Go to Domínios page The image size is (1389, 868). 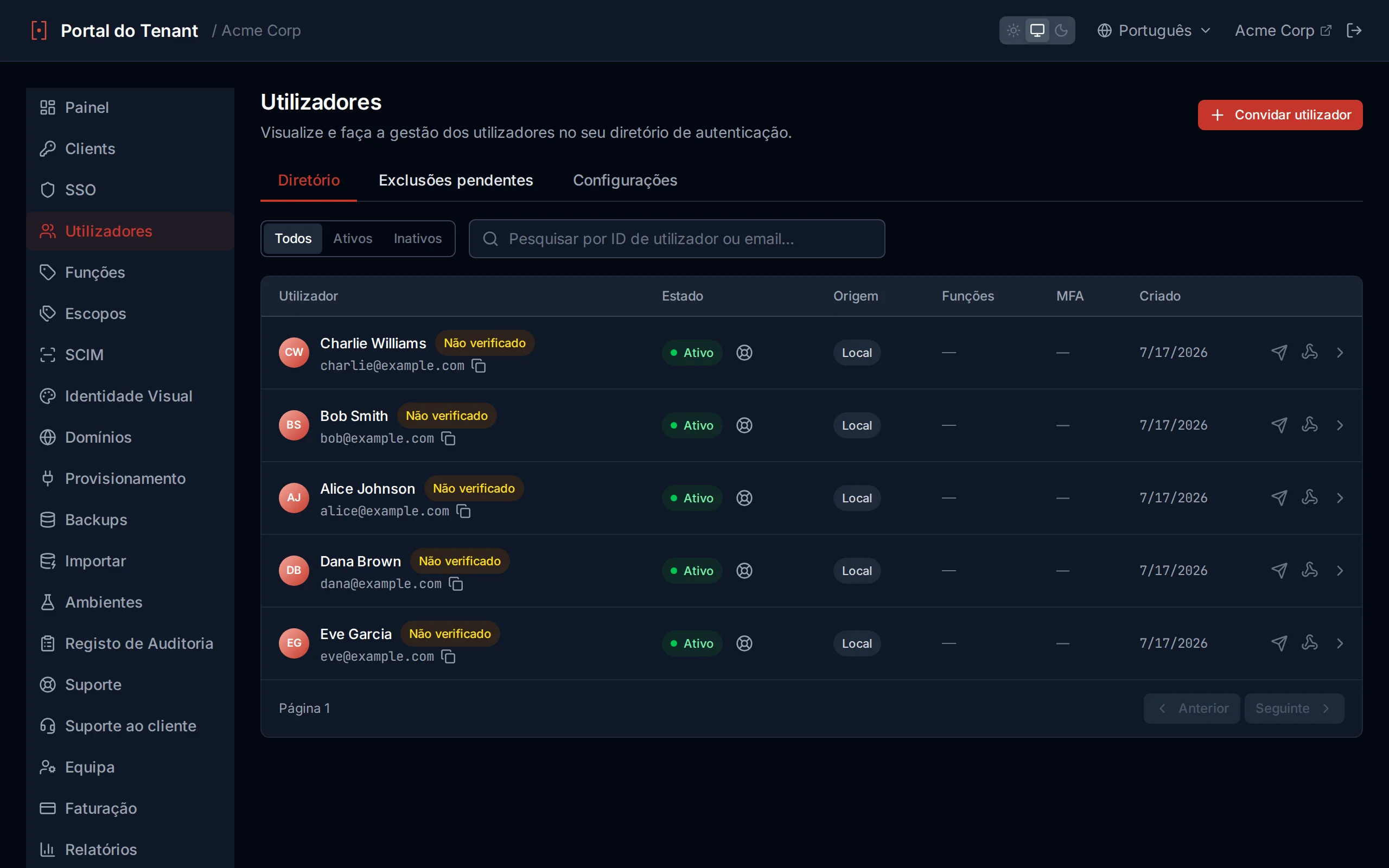pos(130,437)
